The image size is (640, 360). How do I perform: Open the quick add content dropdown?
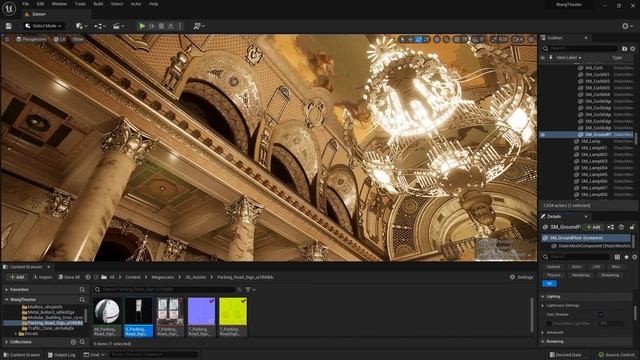[x=81, y=26]
